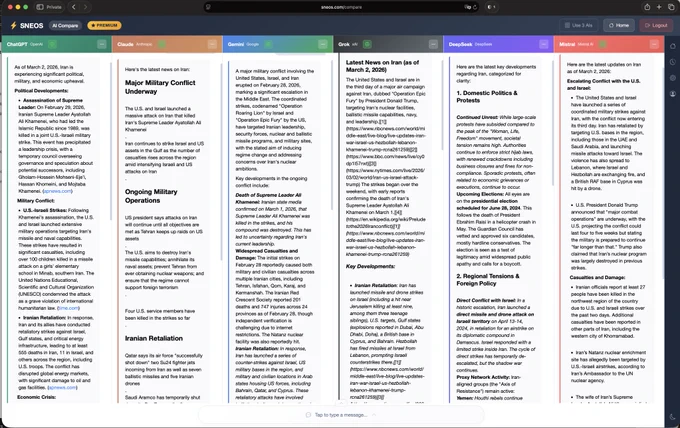Image resolution: width=680 pixels, height=428 pixels.
Task: Click the Grok column vertical scrollbar
Action: coord(442,104)
